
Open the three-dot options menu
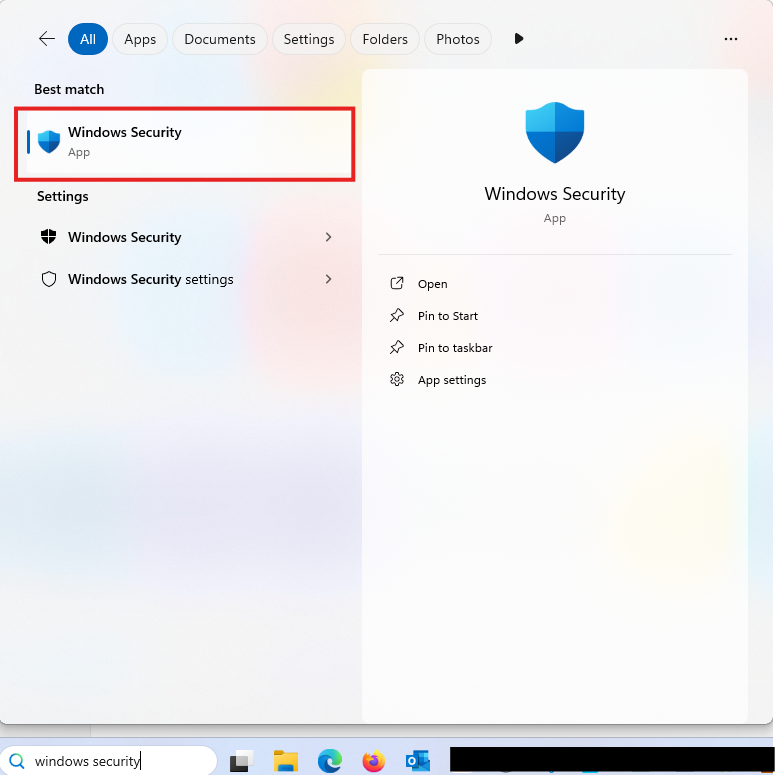[731, 39]
